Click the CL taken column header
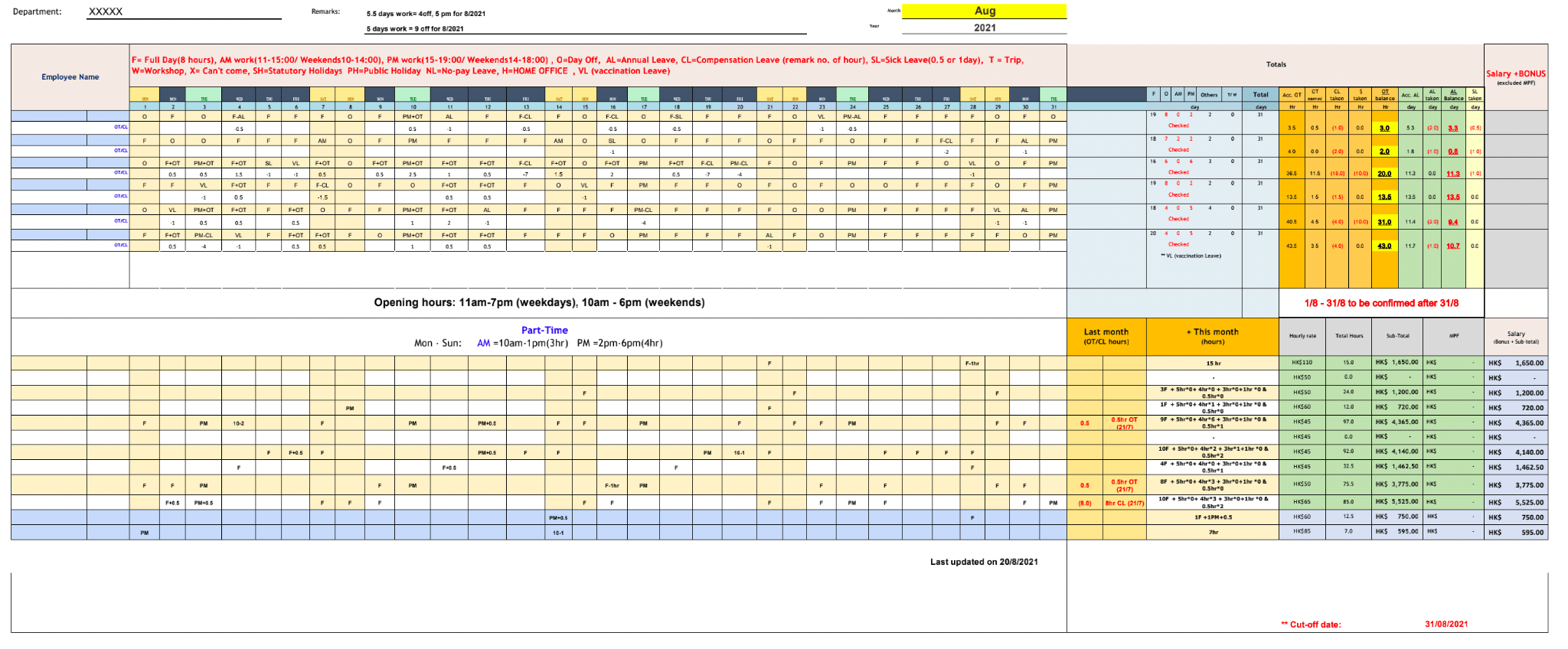Screen dimensions: 1568x649 [1337, 95]
